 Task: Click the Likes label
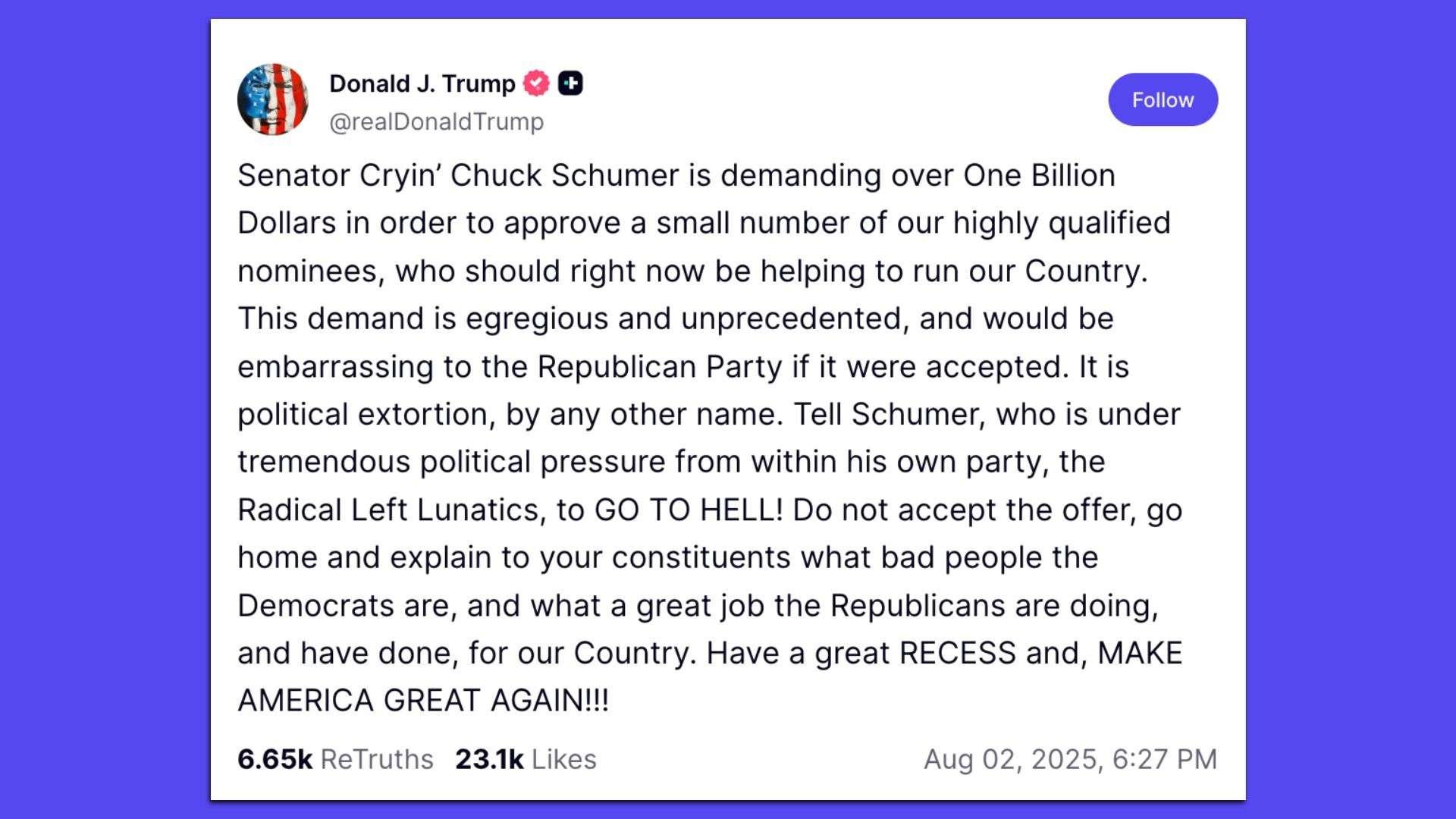564,759
